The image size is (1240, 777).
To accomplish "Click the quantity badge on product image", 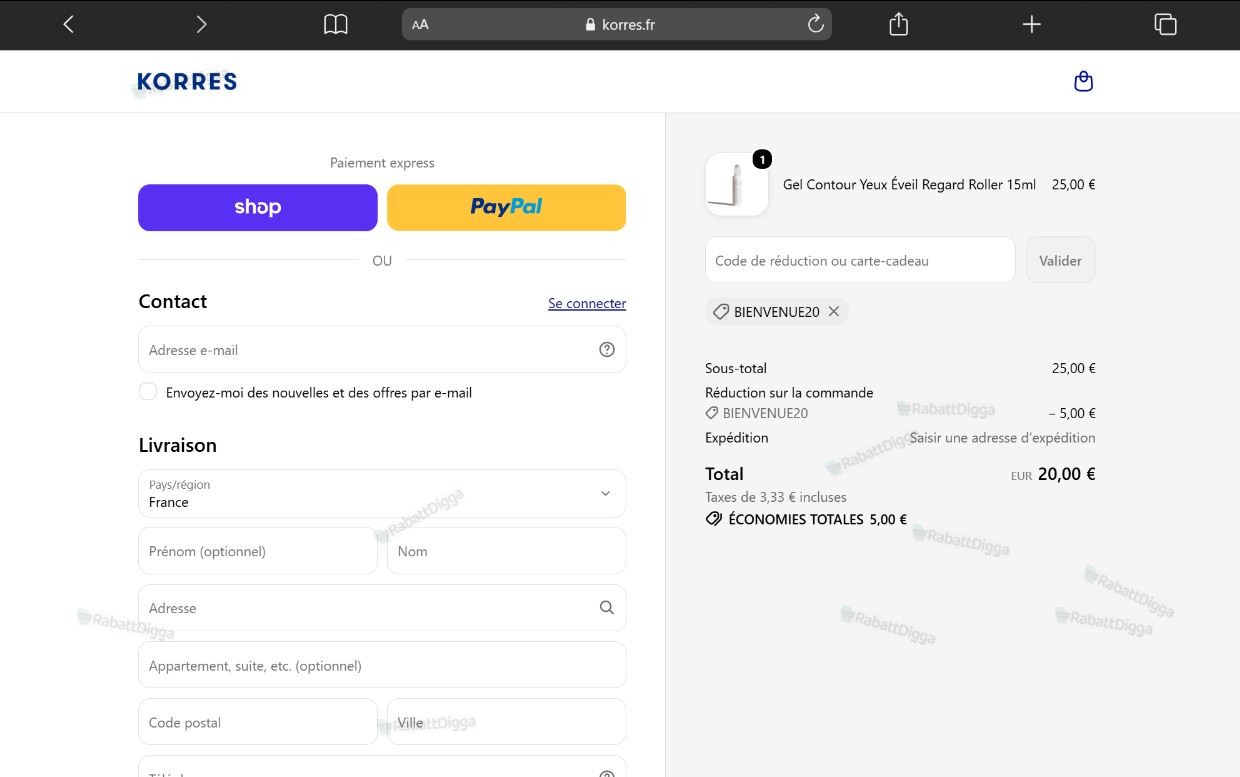I will point(762,159).
